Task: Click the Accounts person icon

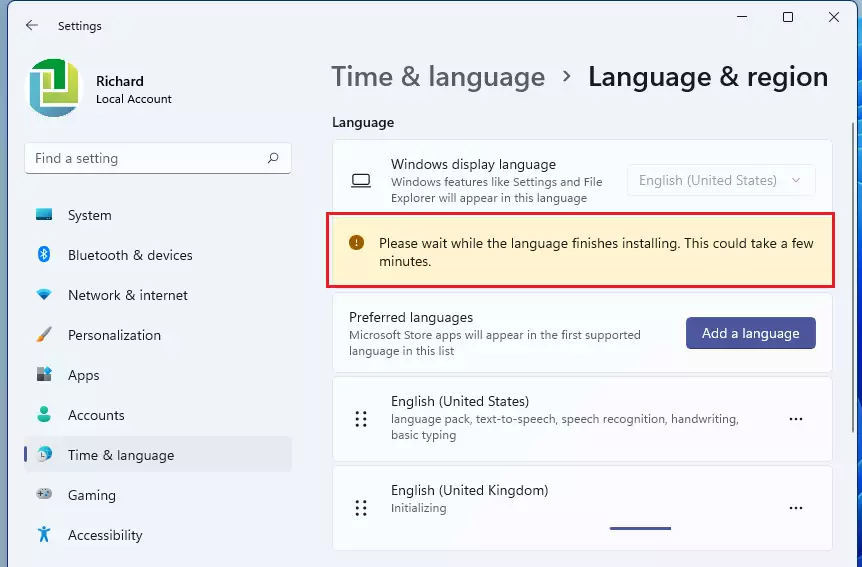Action: tap(44, 414)
